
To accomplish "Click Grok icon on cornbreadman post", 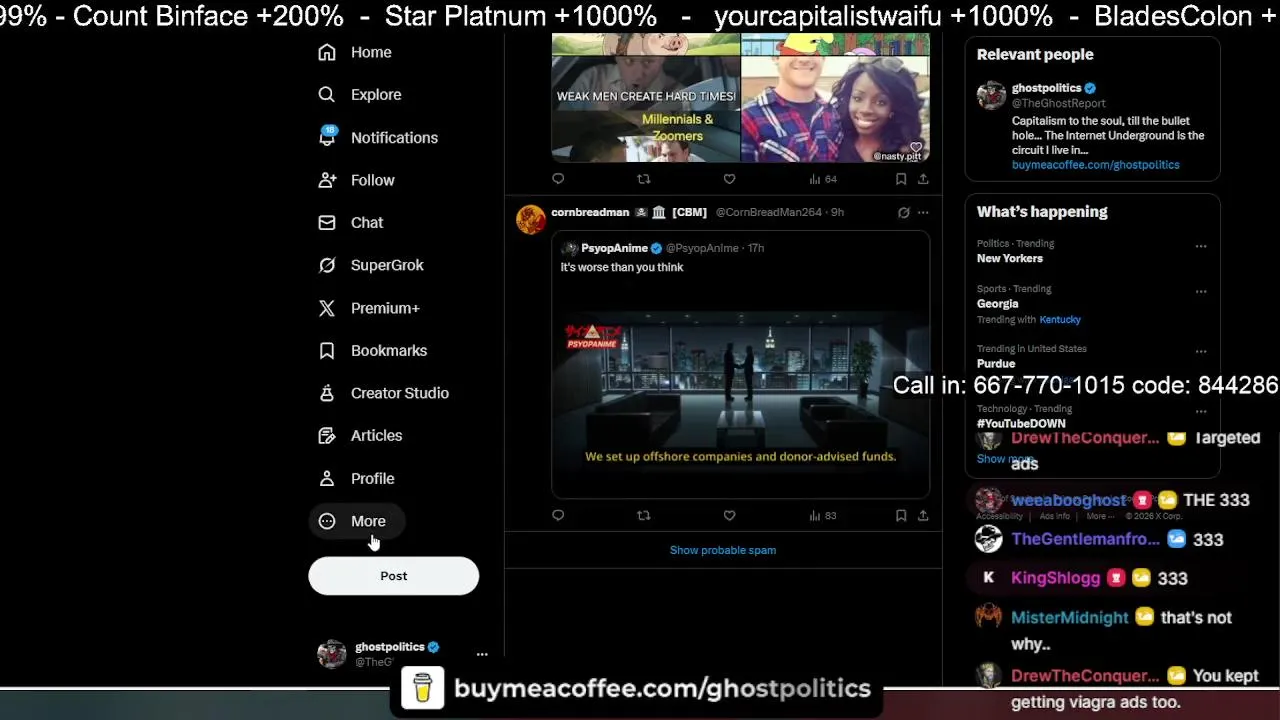I will coord(904,212).
